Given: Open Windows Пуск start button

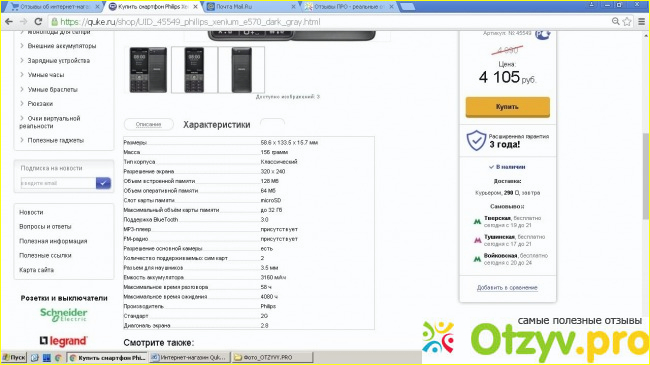Looking at the screenshot, I should [14, 357].
